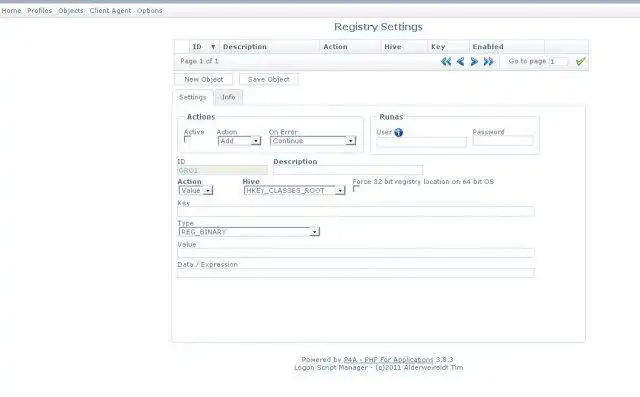This screenshot has height=397, width=640.
Task: Confirm go-to-page with green checkmark
Action: coord(580,62)
